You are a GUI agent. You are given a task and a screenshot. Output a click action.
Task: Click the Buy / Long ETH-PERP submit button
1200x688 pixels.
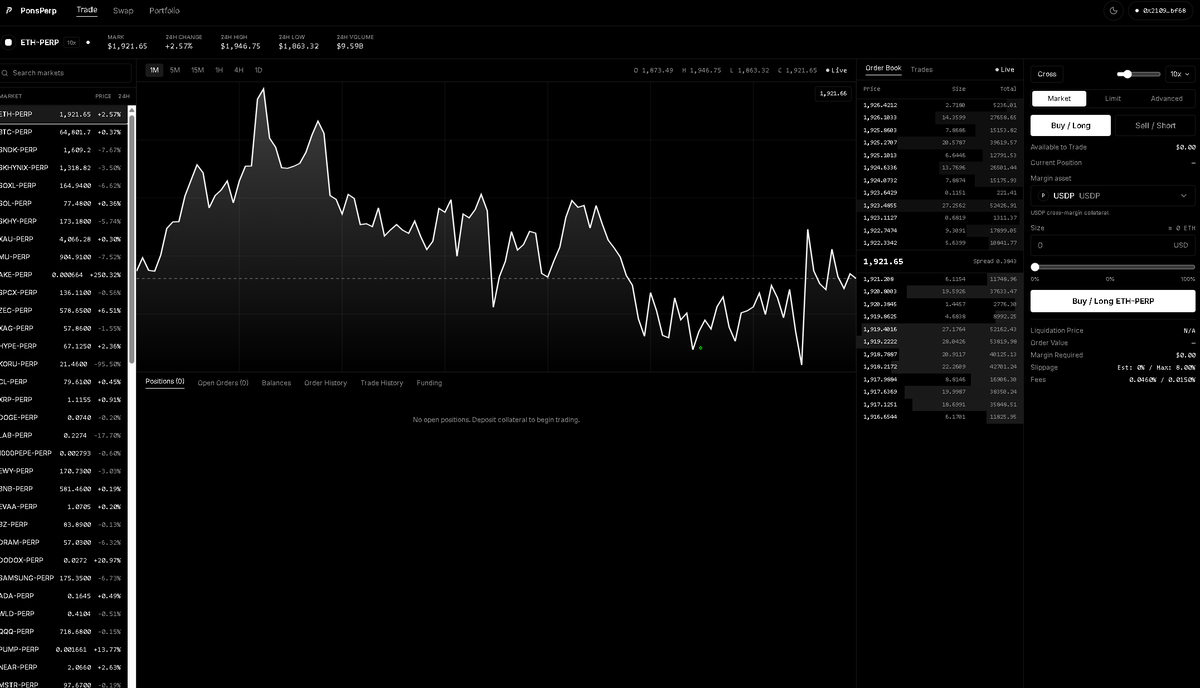click(x=1113, y=301)
